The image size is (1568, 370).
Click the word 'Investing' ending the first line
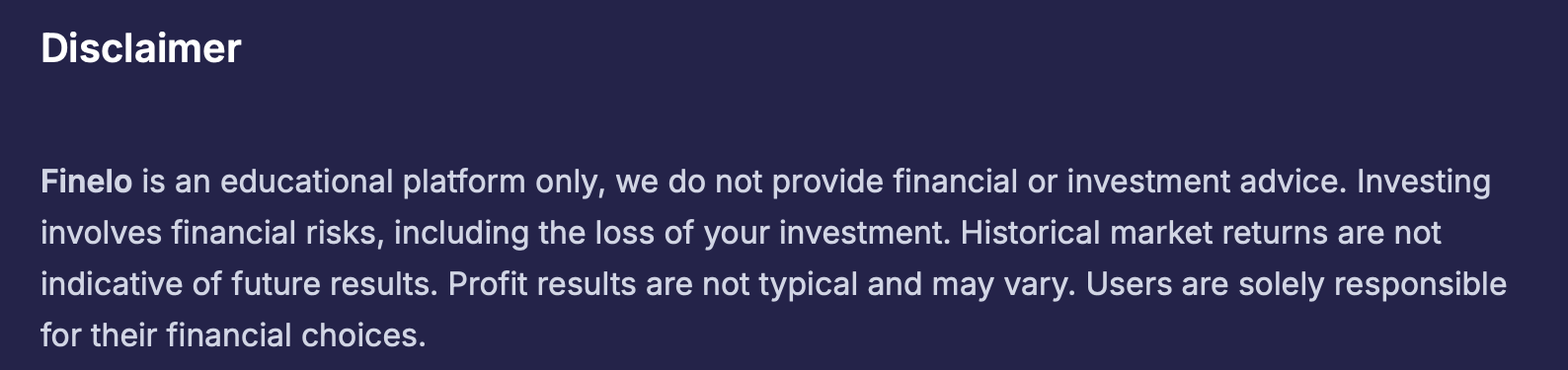[1424, 183]
